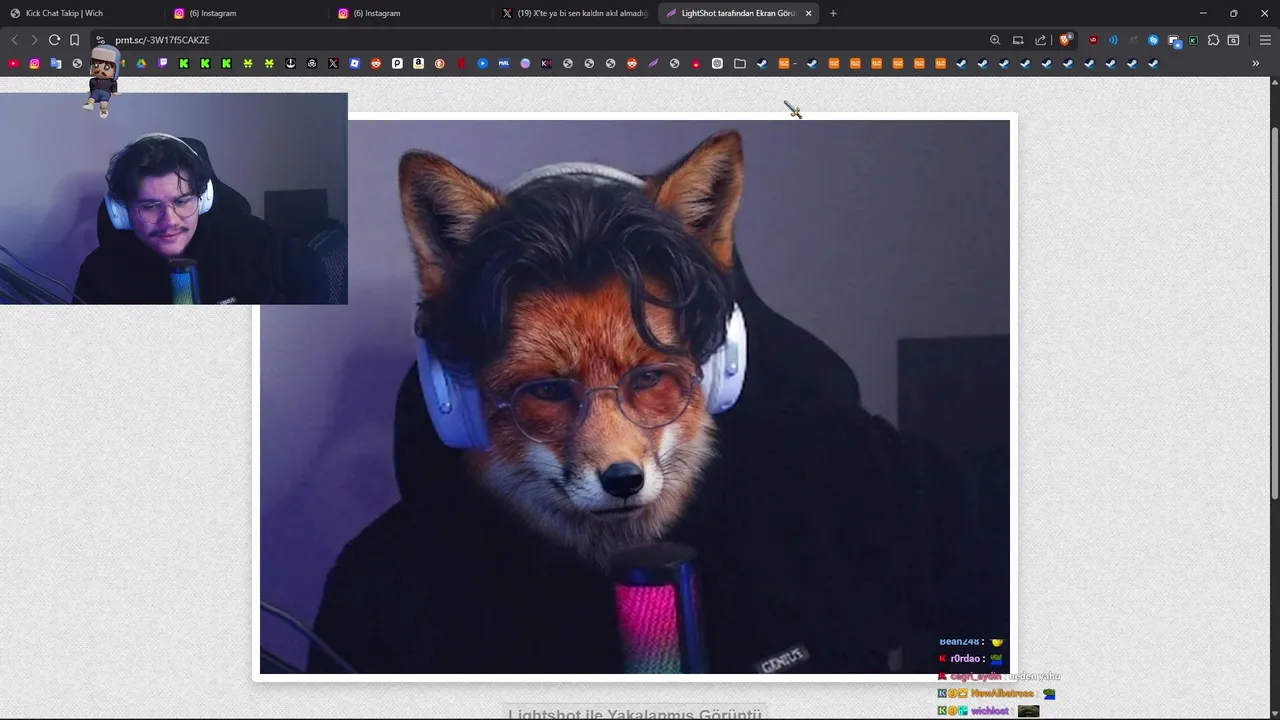Screen dimensions: 1280x720
Task: Click the Shazam extension icon
Action: (x=1153, y=40)
